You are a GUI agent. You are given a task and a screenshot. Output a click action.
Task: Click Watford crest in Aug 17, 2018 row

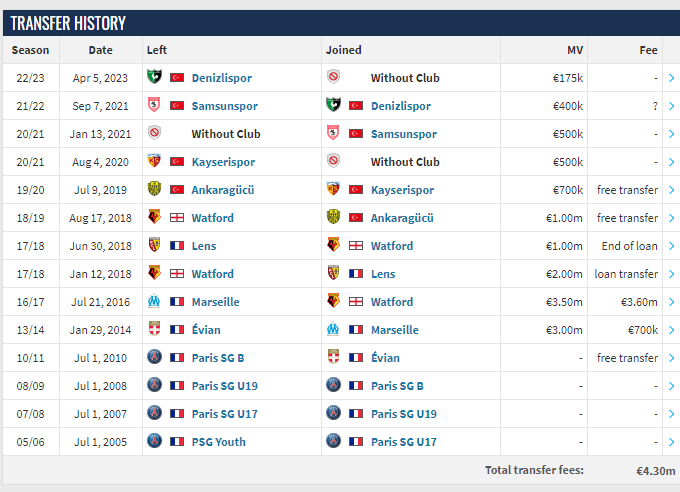click(154, 217)
